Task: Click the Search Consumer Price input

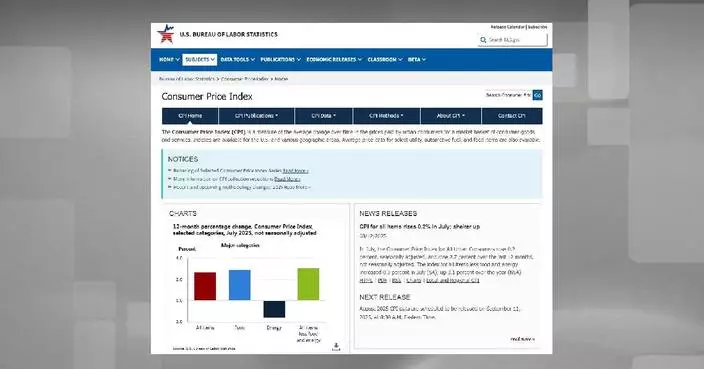Action: (x=508, y=95)
